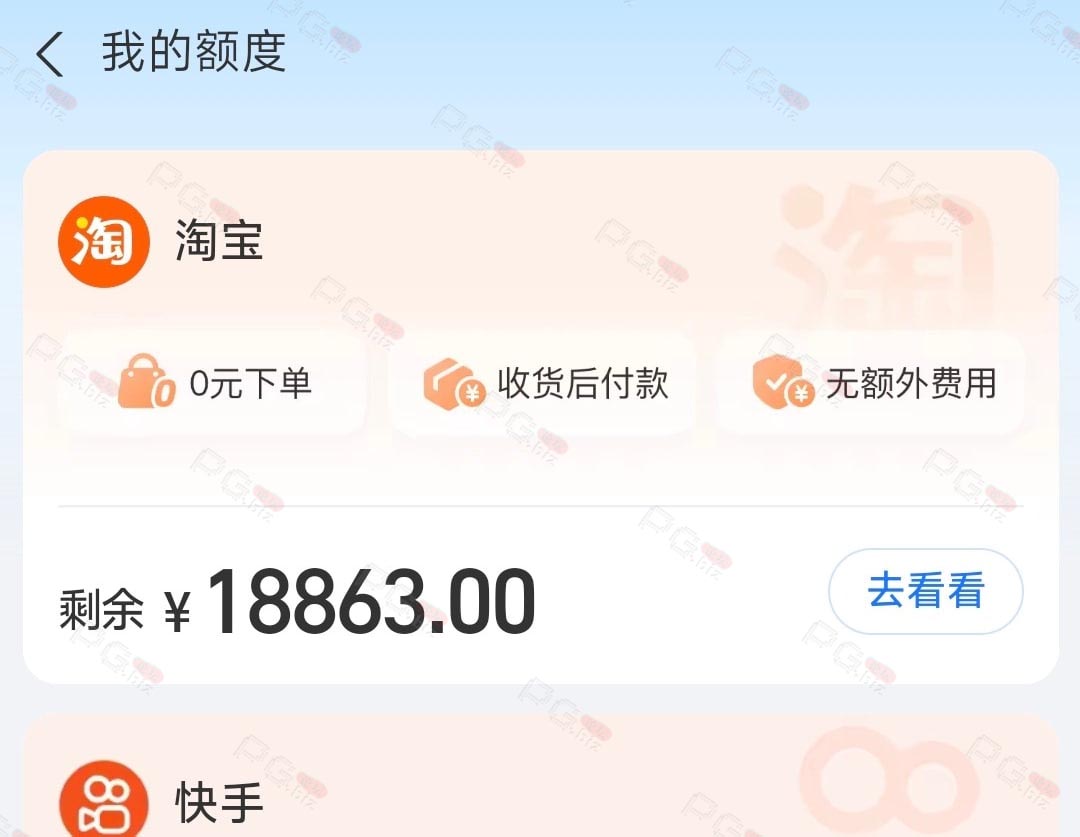Tap the shopping bag 0元下单 icon
The image size is (1080, 837).
click(146, 382)
